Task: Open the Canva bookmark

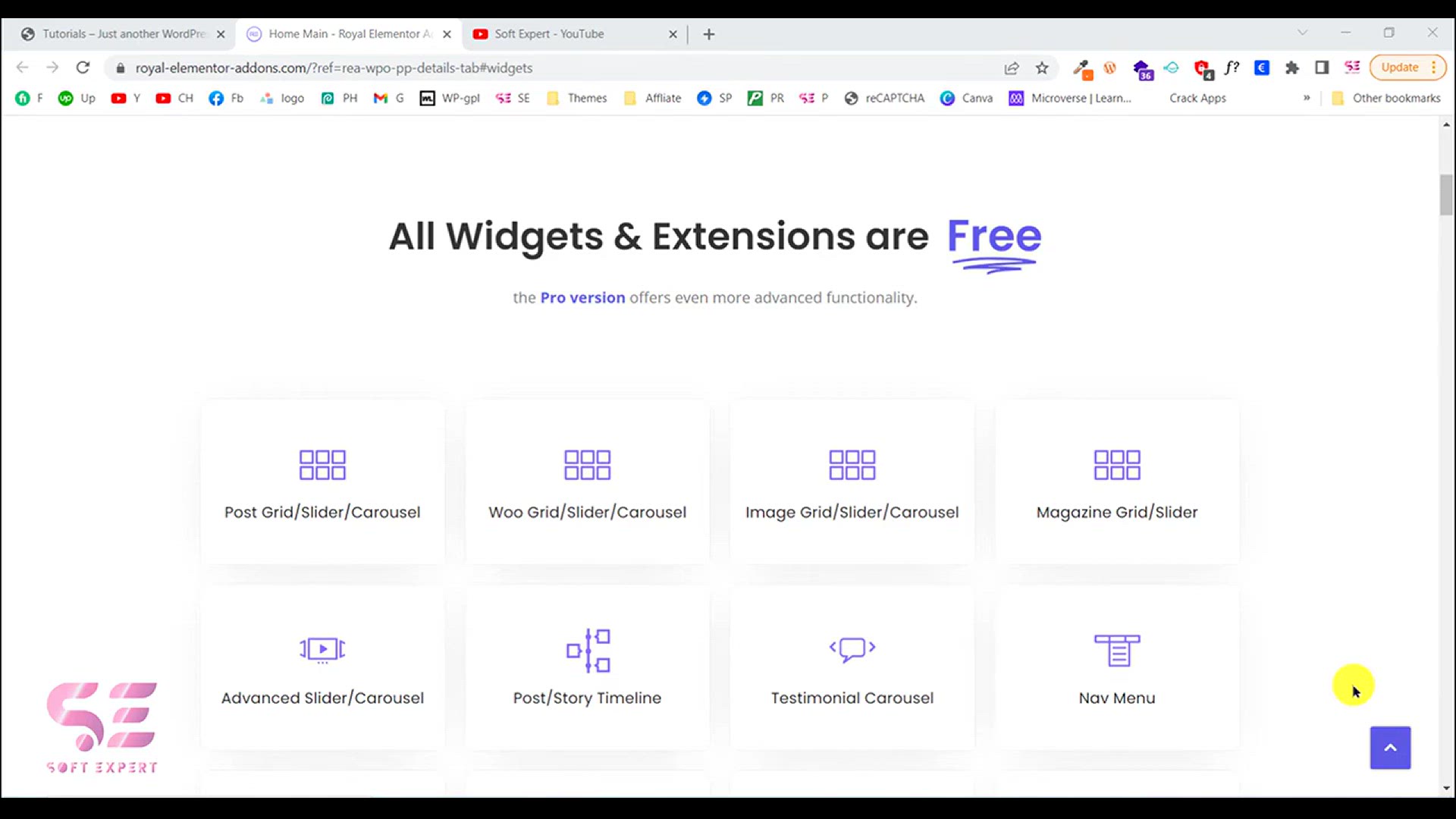Action: coord(966,98)
